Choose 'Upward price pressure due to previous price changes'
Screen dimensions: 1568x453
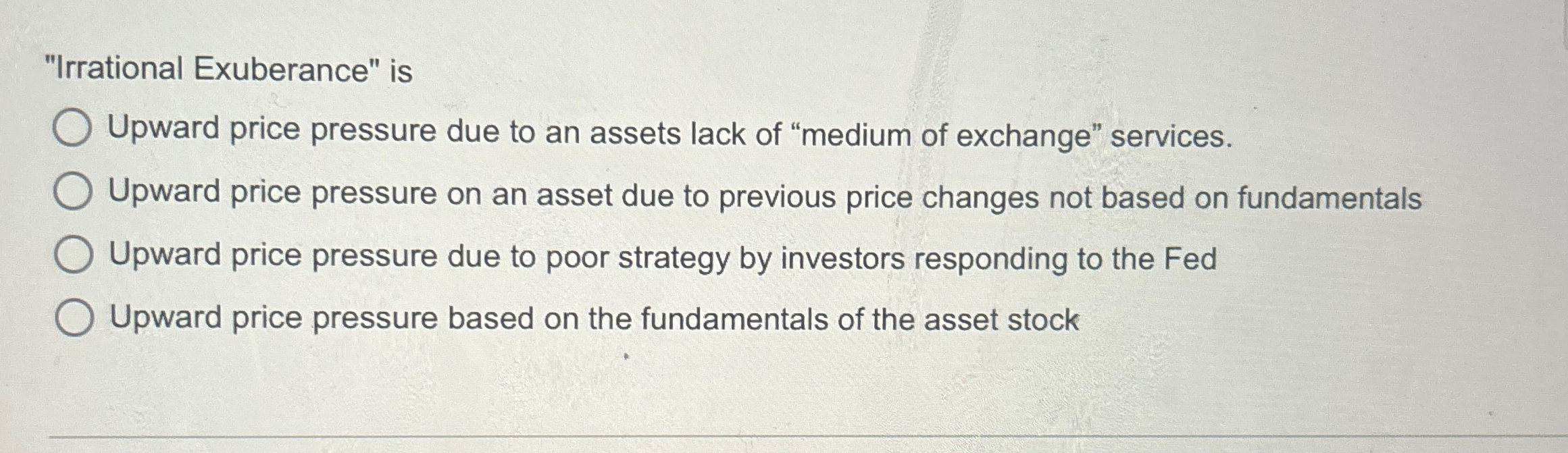[74, 192]
